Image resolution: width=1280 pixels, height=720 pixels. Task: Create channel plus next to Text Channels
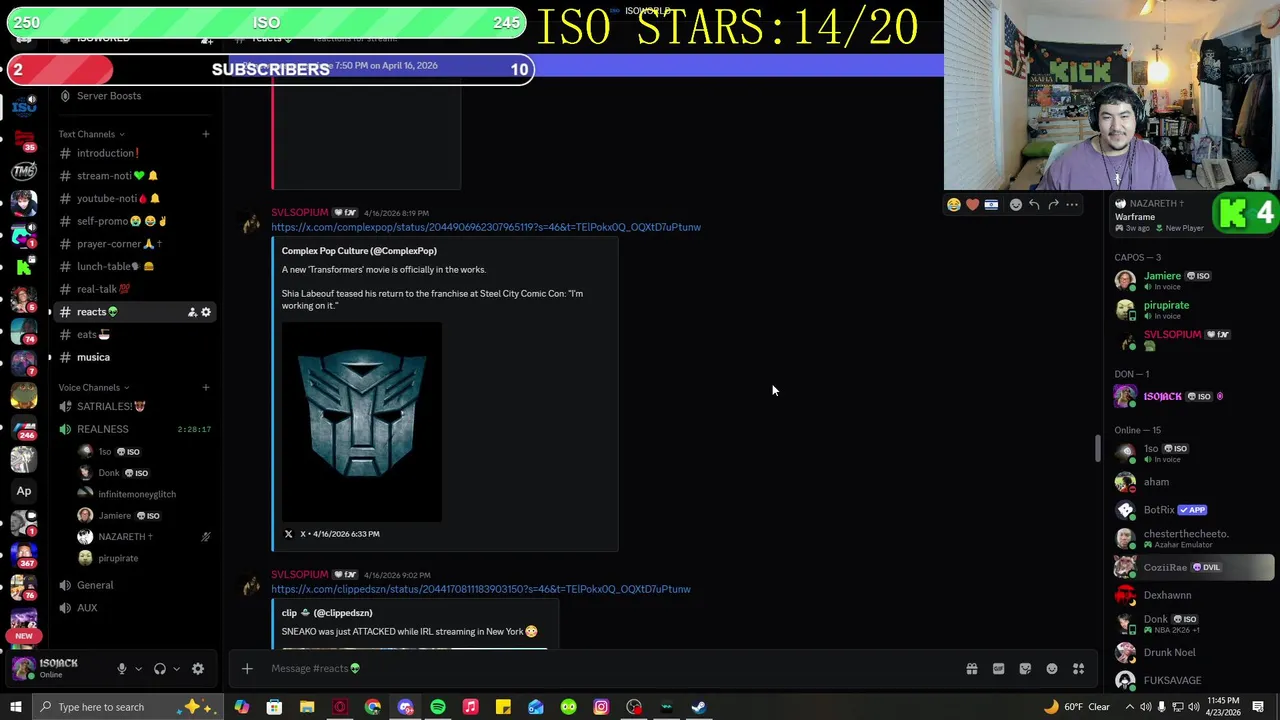(x=206, y=134)
